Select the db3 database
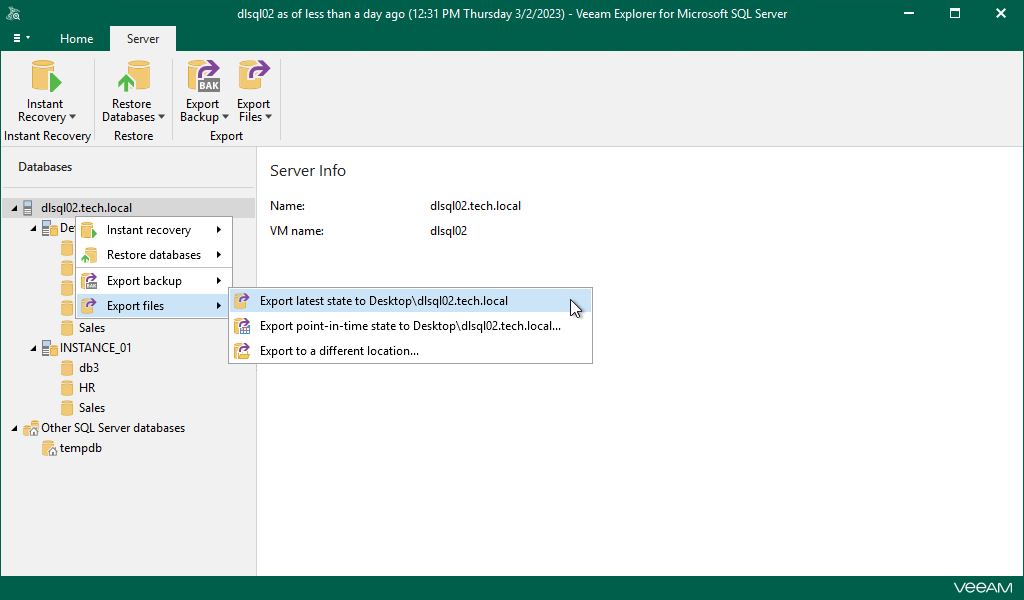The width and height of the screenshot is (1024, 600). [89, 368]
